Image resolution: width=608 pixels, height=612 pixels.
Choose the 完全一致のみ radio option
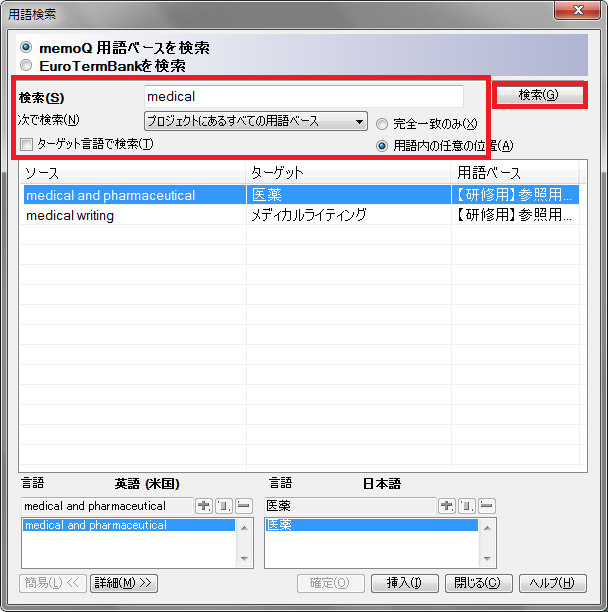383,125
